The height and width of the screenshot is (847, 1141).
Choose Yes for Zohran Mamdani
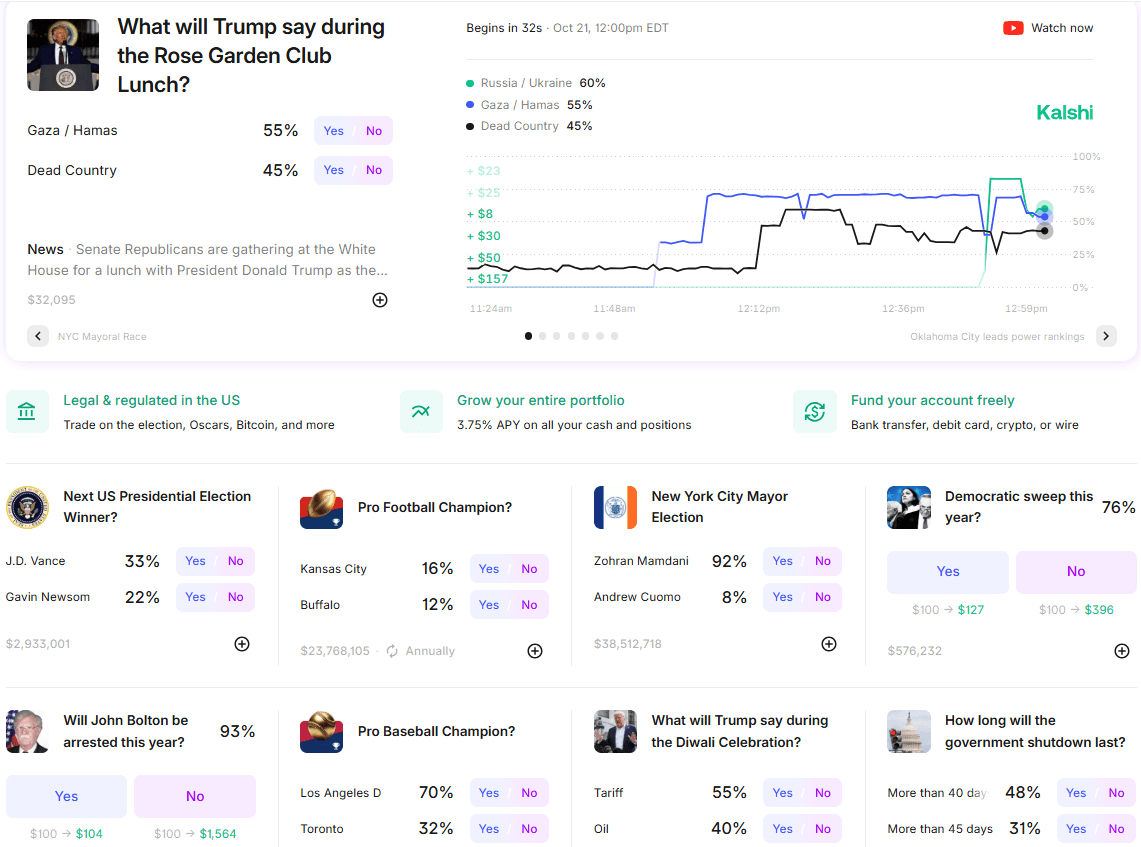coord(782,561)
